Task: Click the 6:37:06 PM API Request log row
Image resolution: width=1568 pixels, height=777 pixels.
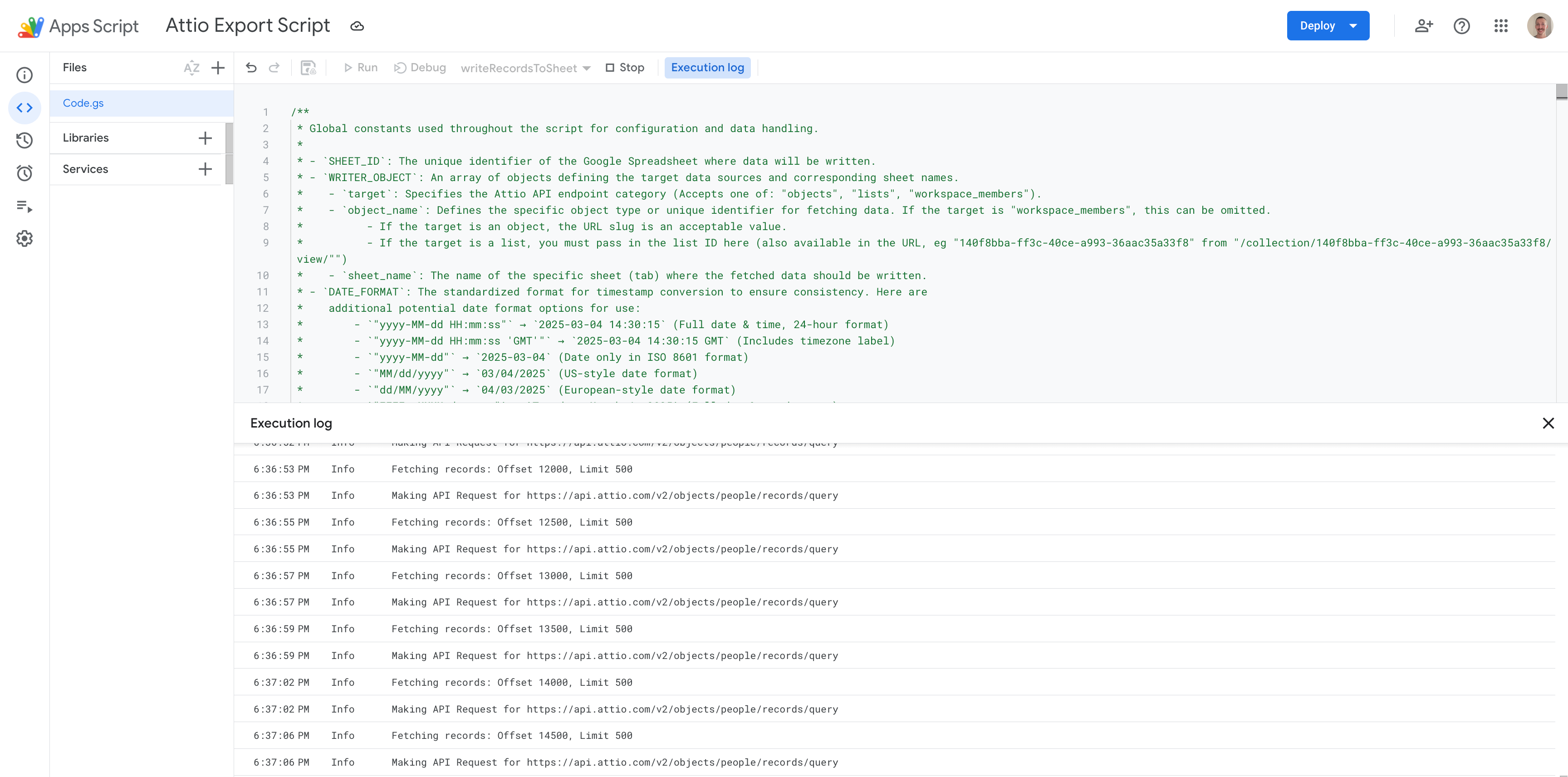Action: click(894, 762)
